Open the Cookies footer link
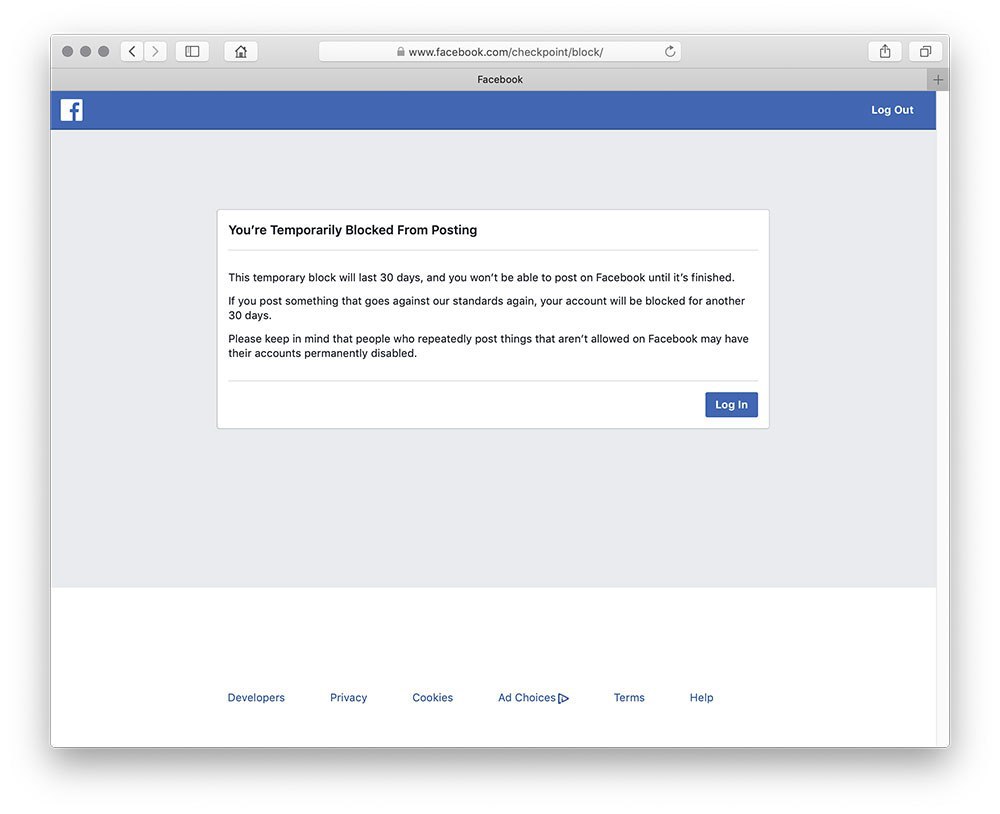Screen dimensions: 1000x814 tap(432, 697)
